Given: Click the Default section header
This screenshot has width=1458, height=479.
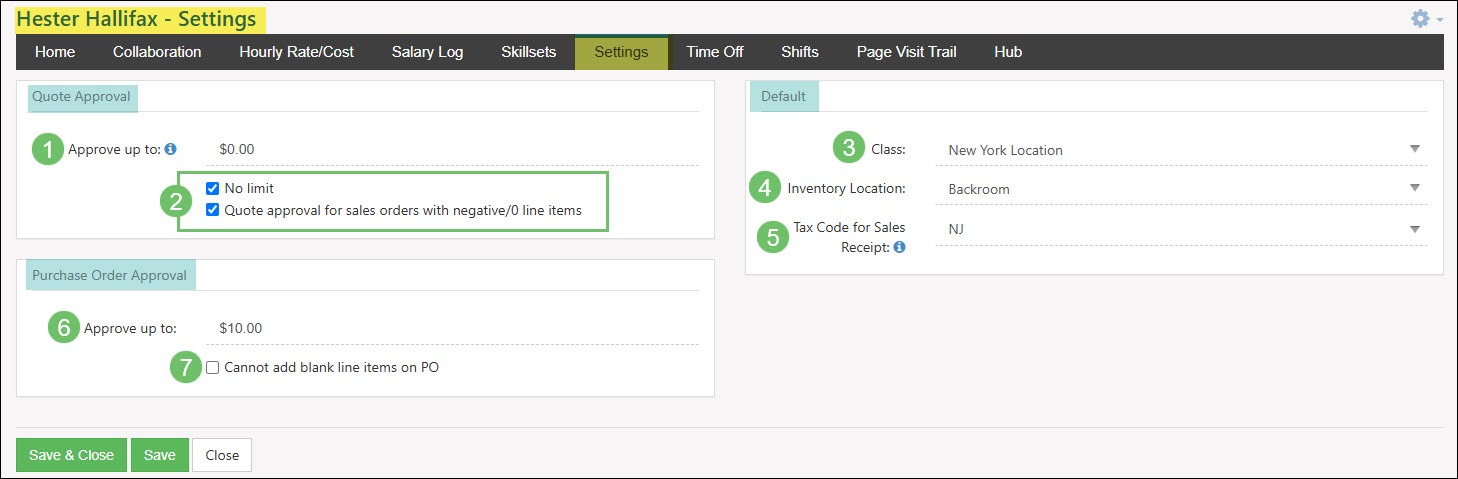Looking at the screenshot, I should tap(783, 97).
